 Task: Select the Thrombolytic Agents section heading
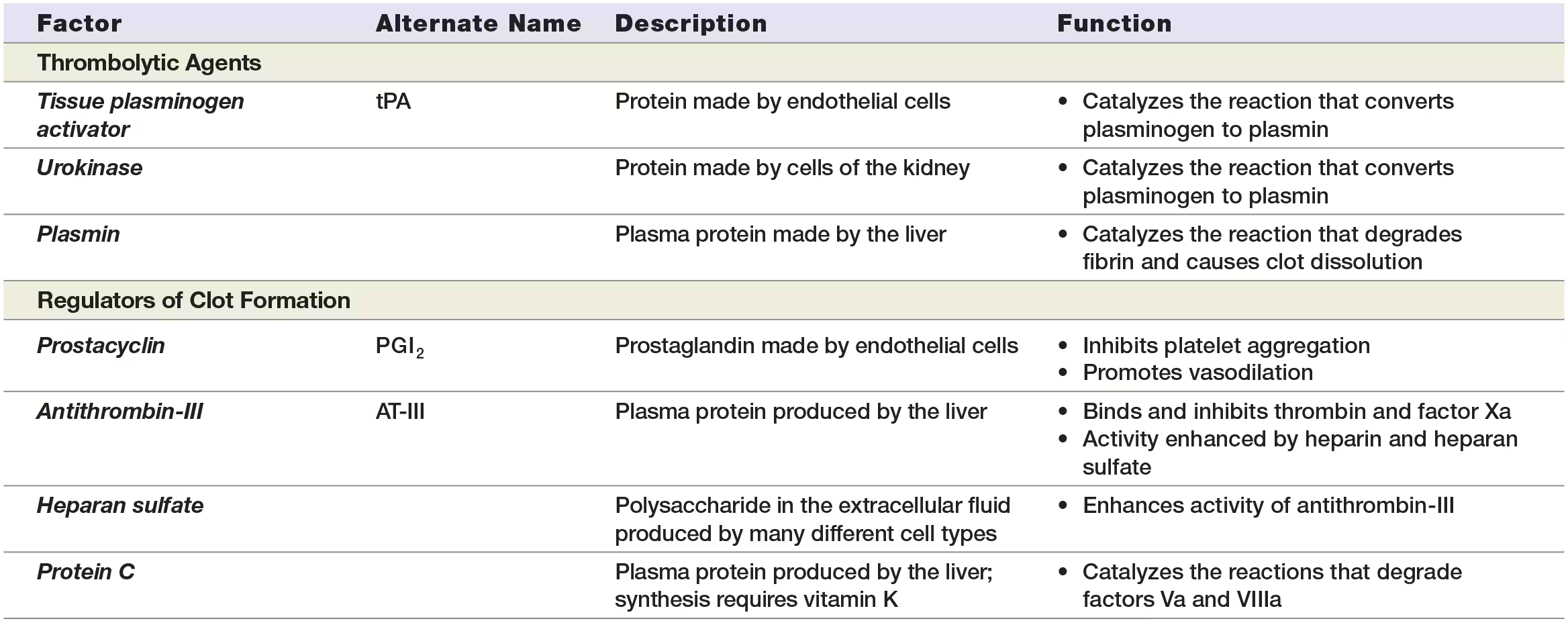[149, 62]
